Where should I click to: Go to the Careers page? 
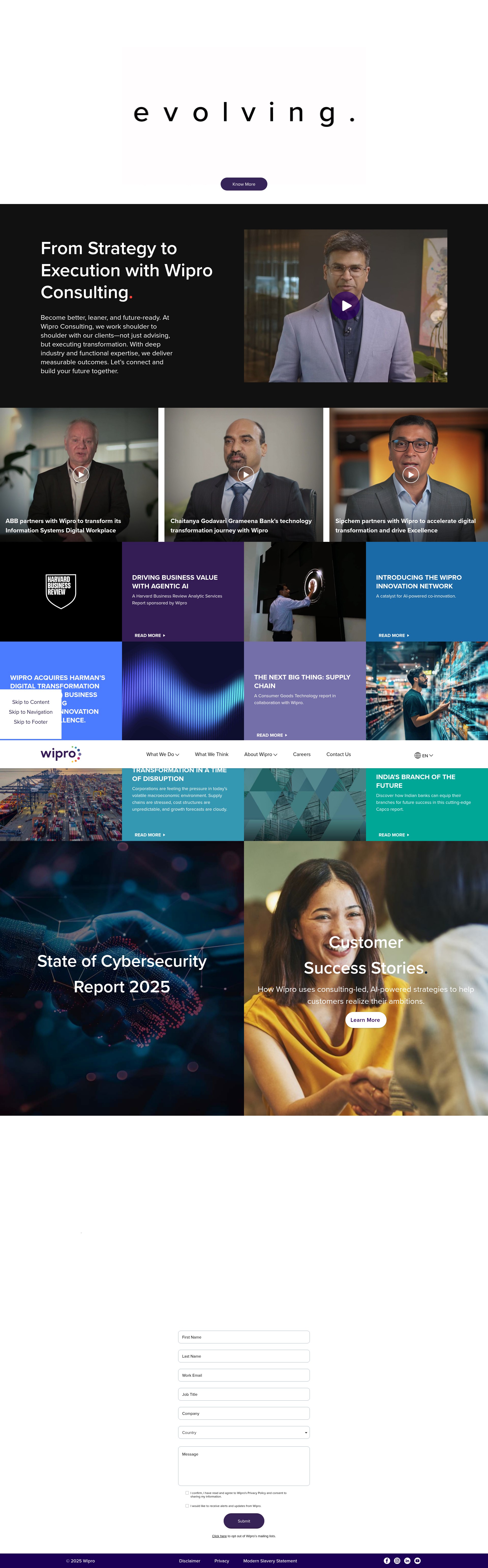302,755
